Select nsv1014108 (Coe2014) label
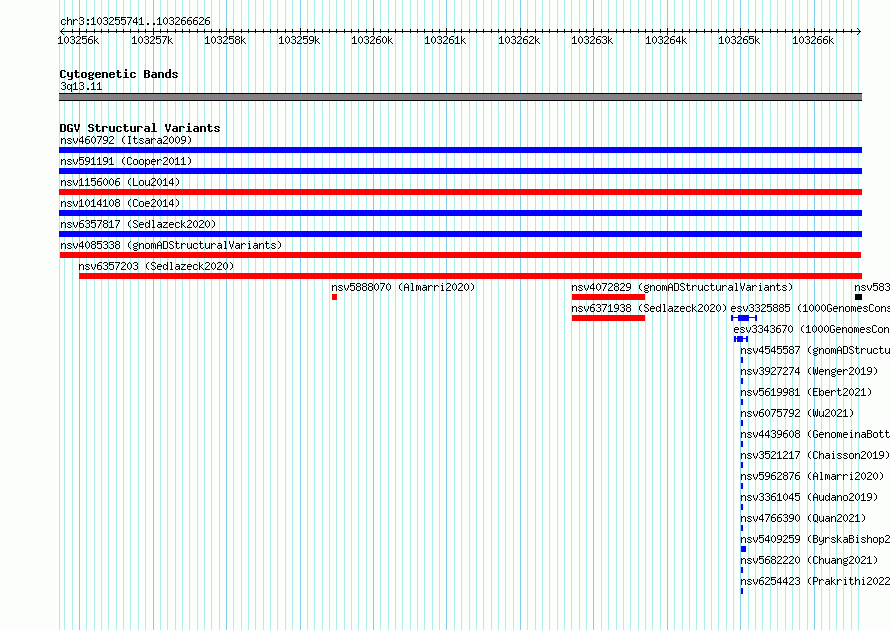 pos(120,203)
